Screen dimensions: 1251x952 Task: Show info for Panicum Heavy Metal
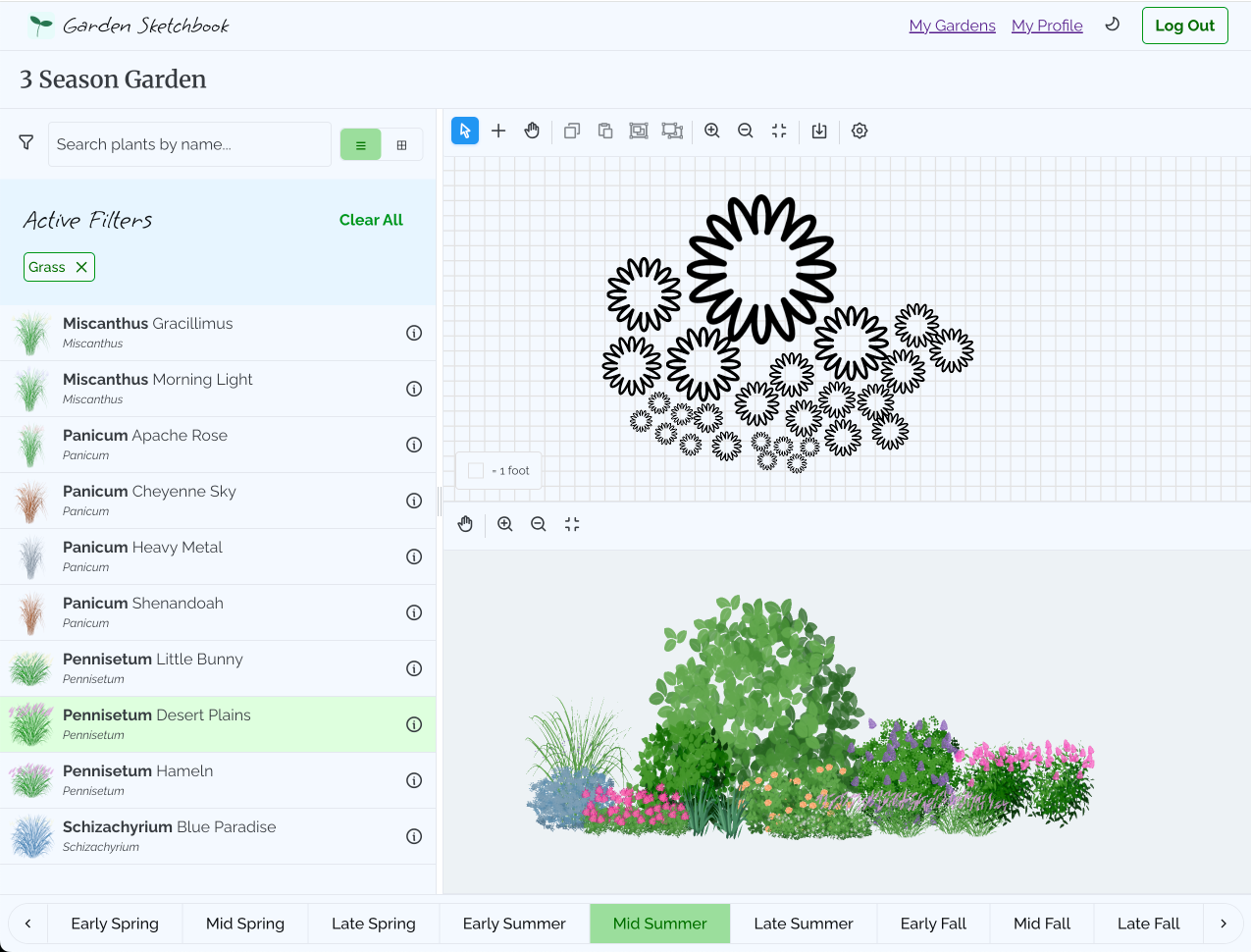[413, 556]
